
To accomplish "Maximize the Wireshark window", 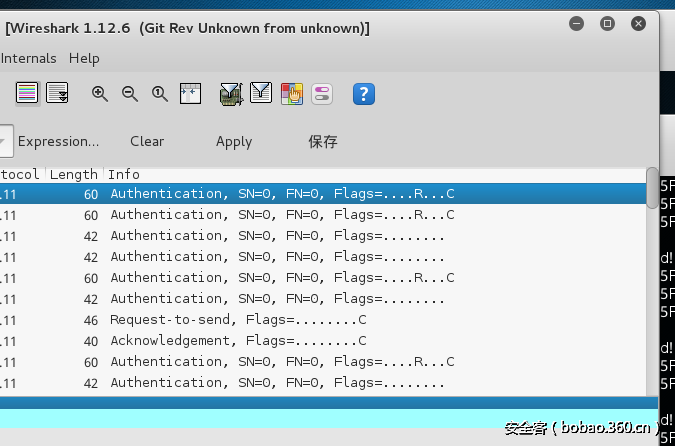I will tap(607, 23).
